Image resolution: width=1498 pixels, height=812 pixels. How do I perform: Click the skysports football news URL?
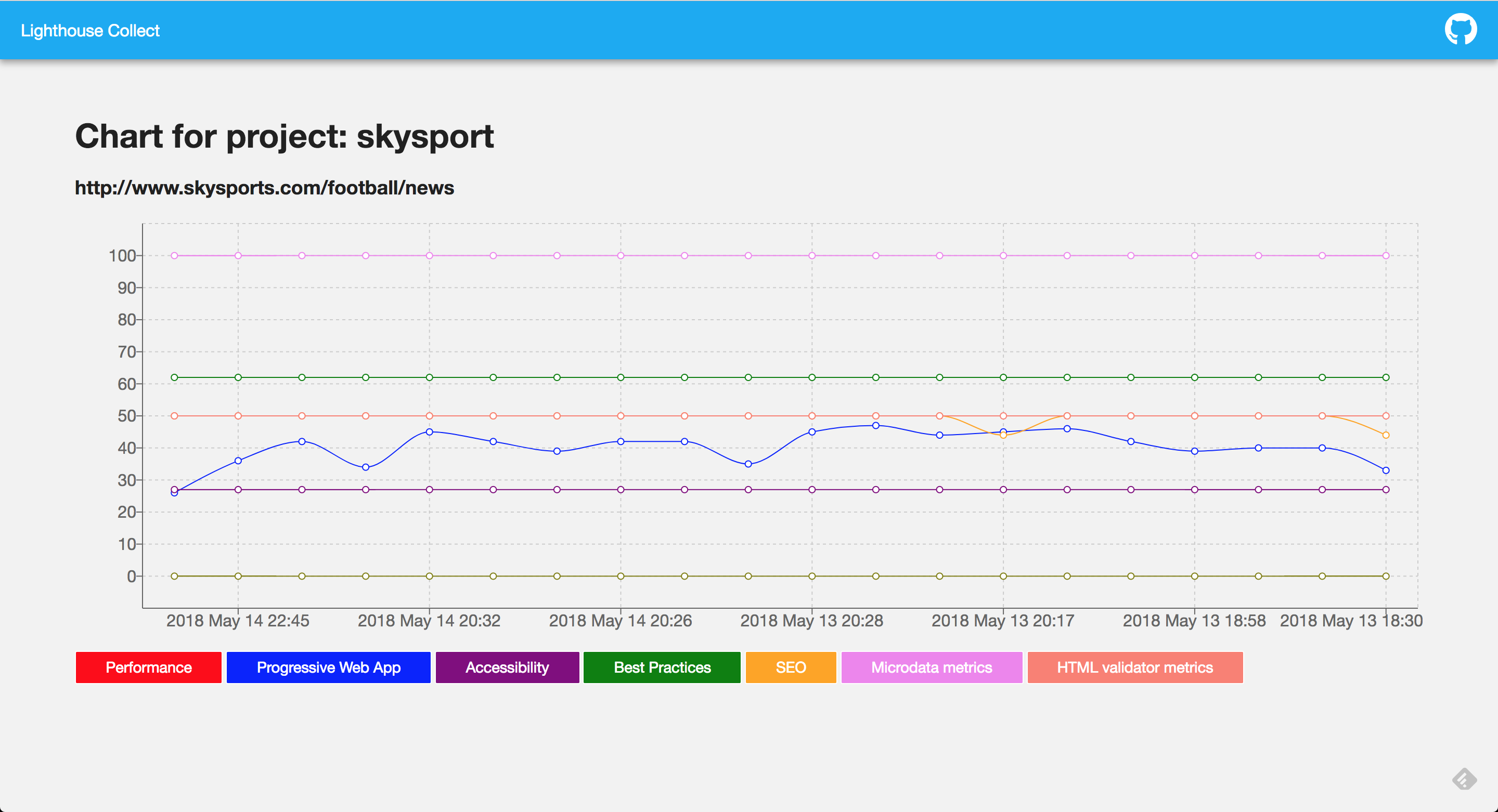pos(265,188)
